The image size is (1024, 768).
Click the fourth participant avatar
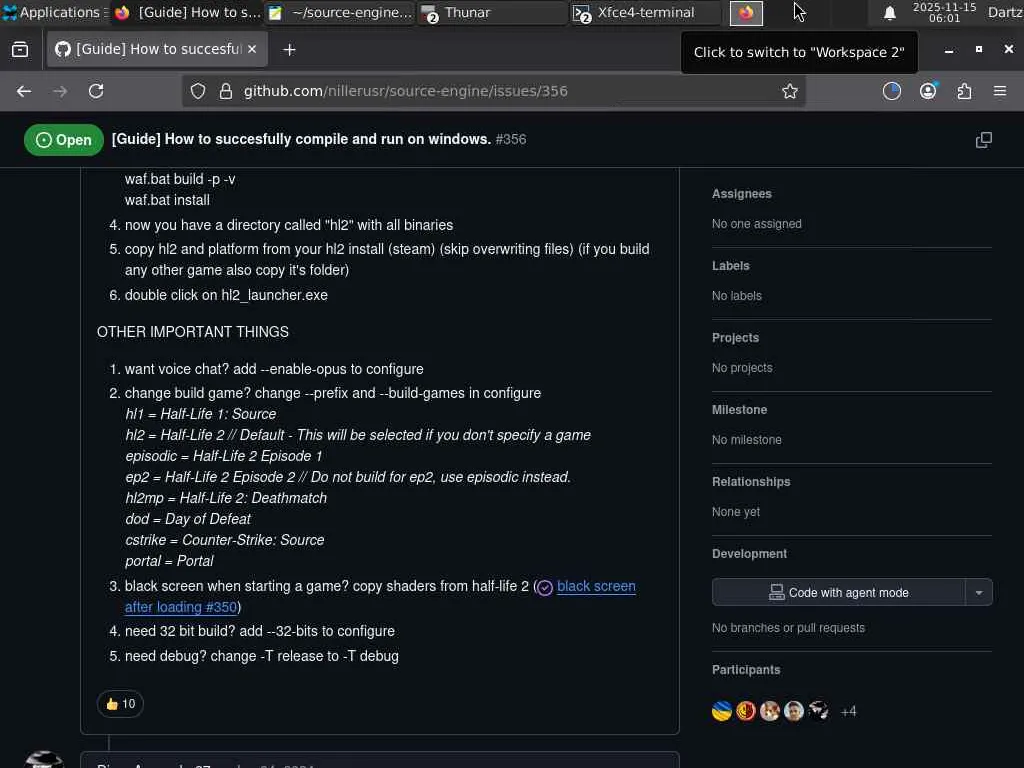[794, 711]
